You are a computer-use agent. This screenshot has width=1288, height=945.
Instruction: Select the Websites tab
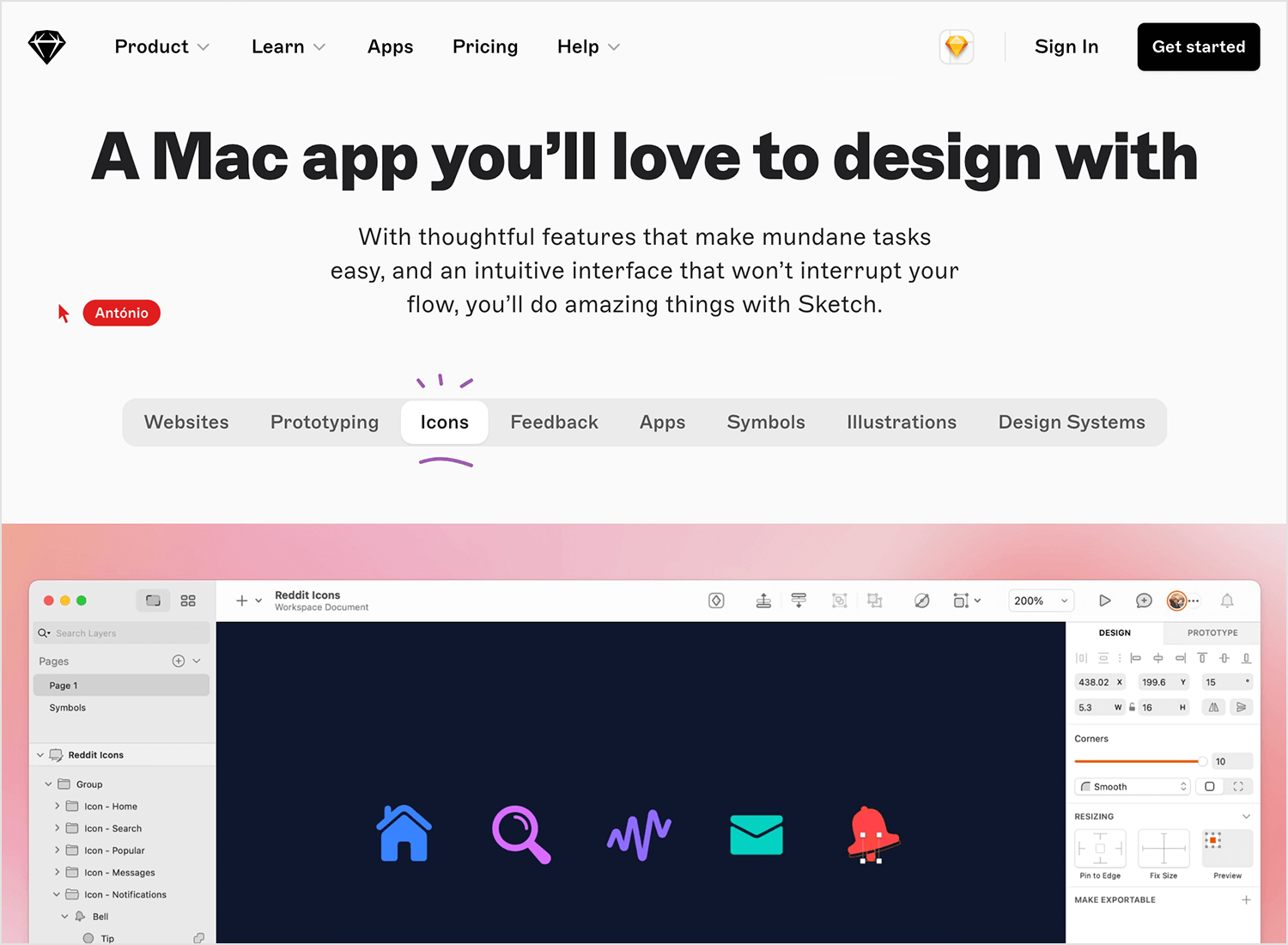(x=186, y=422)
